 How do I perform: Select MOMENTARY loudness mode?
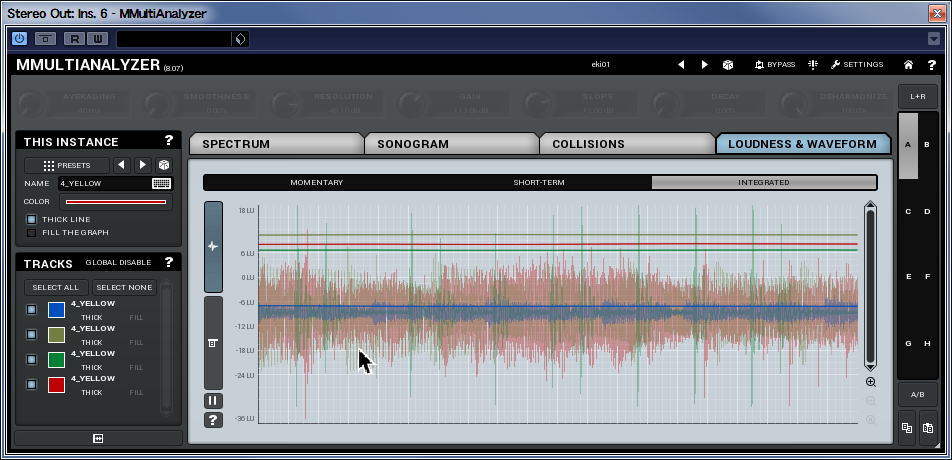pyautogui.click(x=316, y=182)
